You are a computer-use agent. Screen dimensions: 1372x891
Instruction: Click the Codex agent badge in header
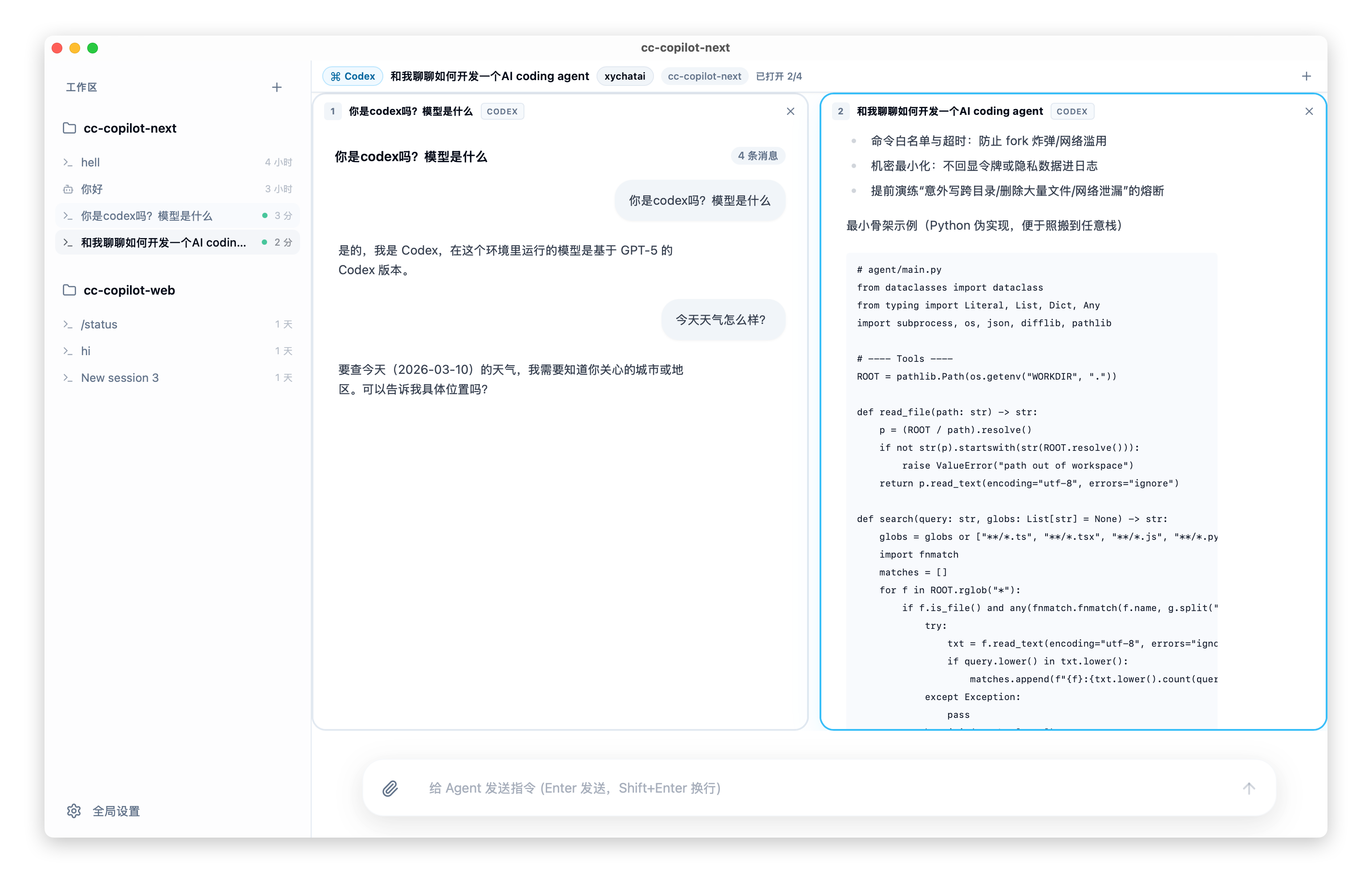pos(353,76)
